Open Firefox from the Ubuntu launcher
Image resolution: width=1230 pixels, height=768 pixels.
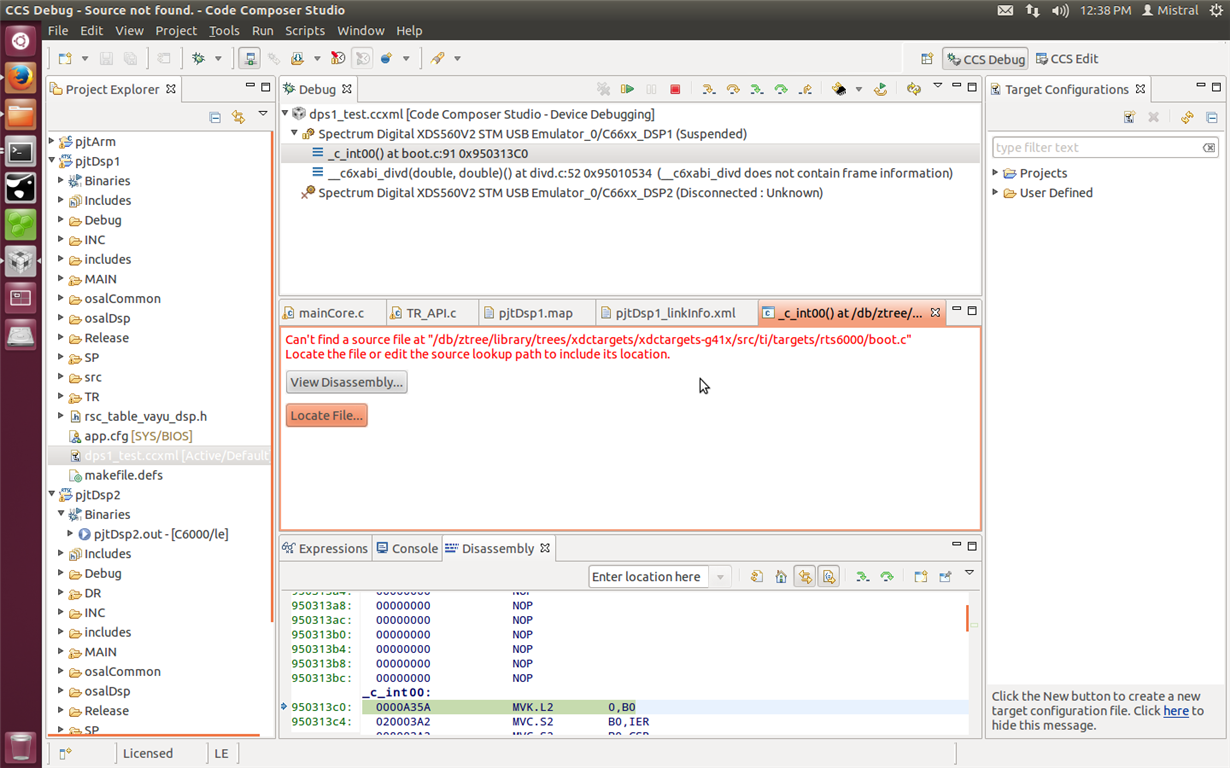(x=21, y=76)
